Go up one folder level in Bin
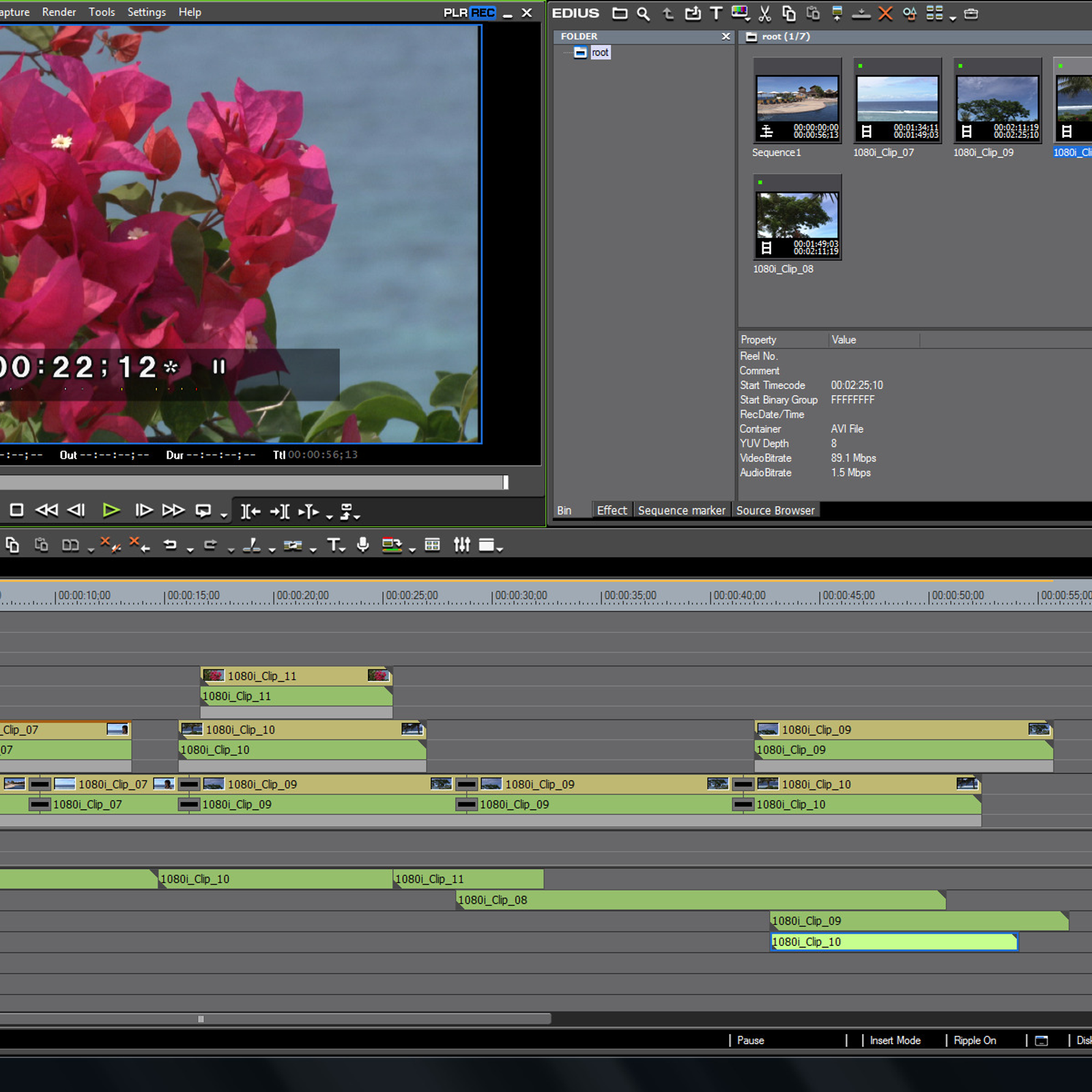Screen dimensions: 1092x1092 (668, 13)
